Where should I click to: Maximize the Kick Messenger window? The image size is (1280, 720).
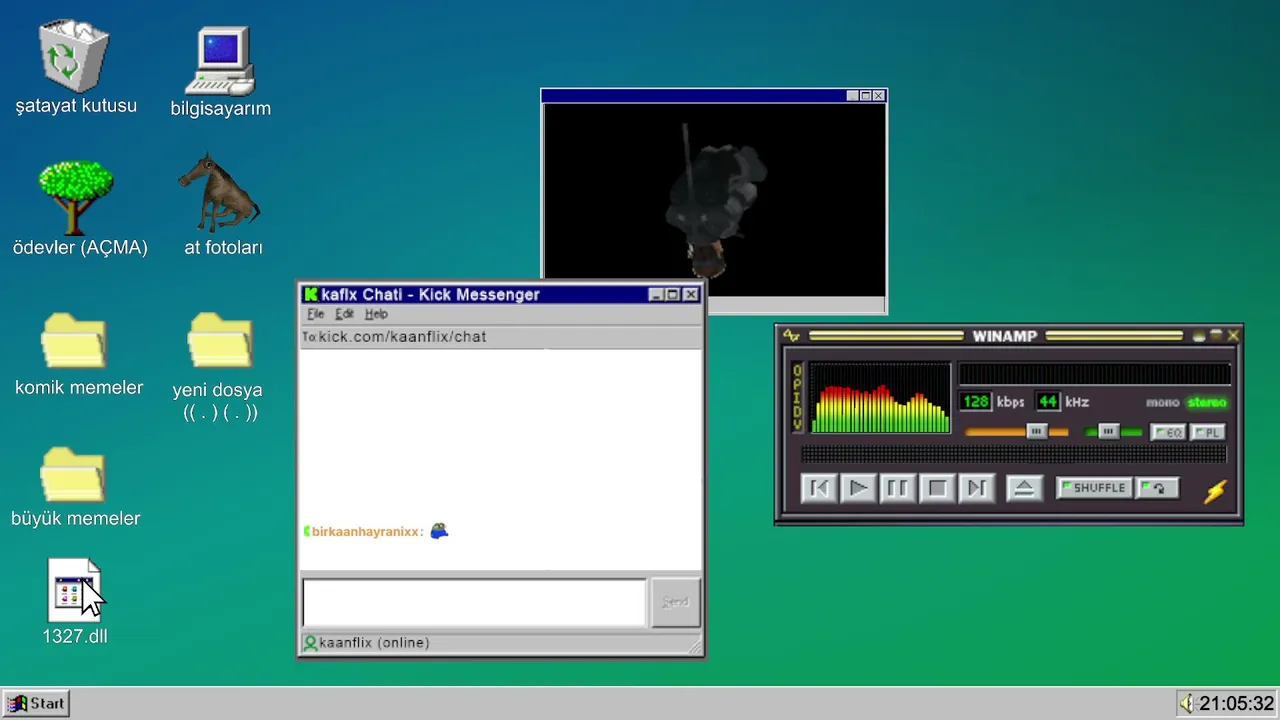point(673,295)
